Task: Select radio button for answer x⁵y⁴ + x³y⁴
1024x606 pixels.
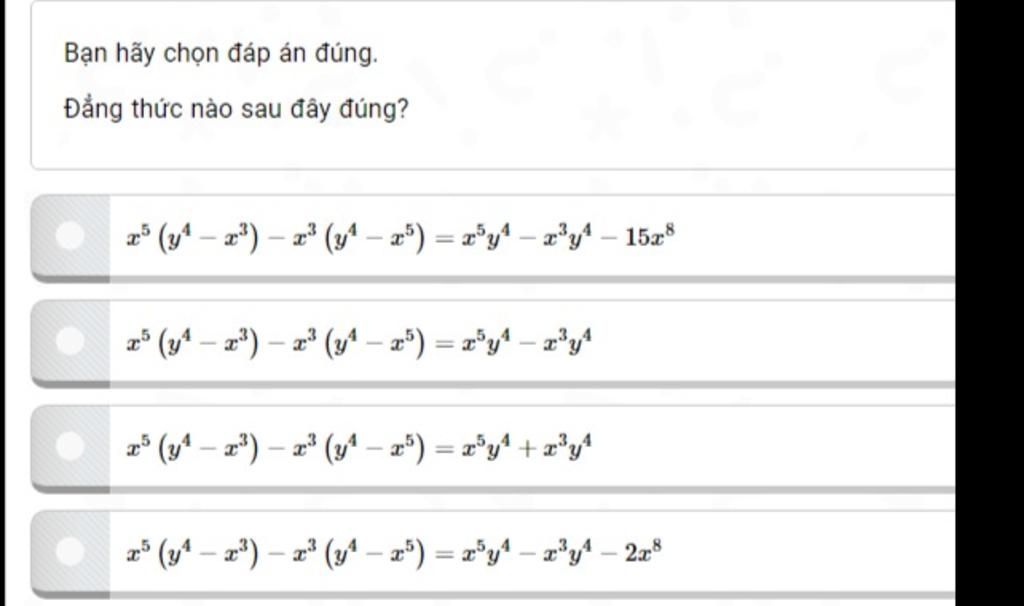Action: pos(70,446)
